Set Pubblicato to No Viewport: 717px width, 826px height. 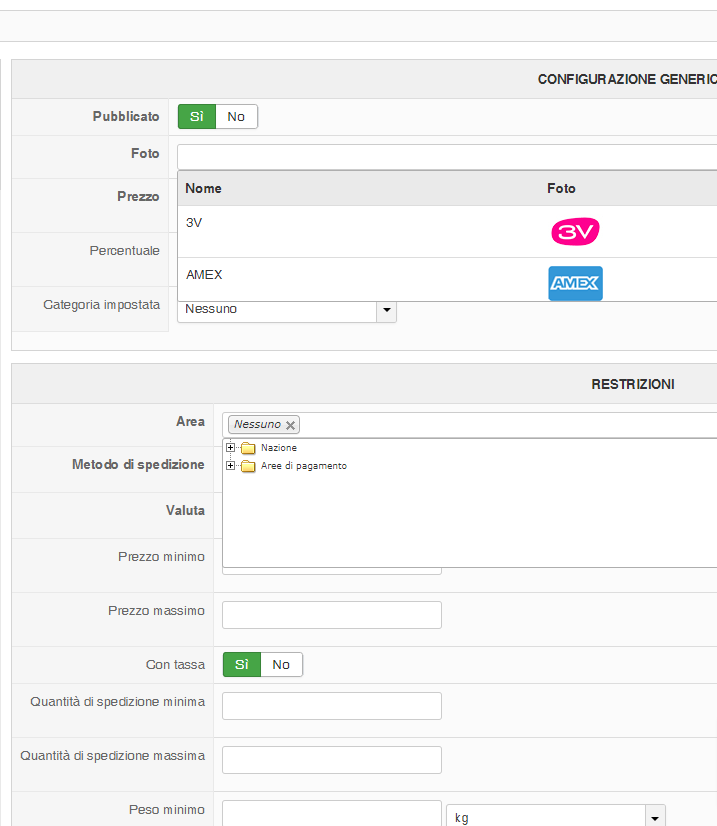click(236, 117)
